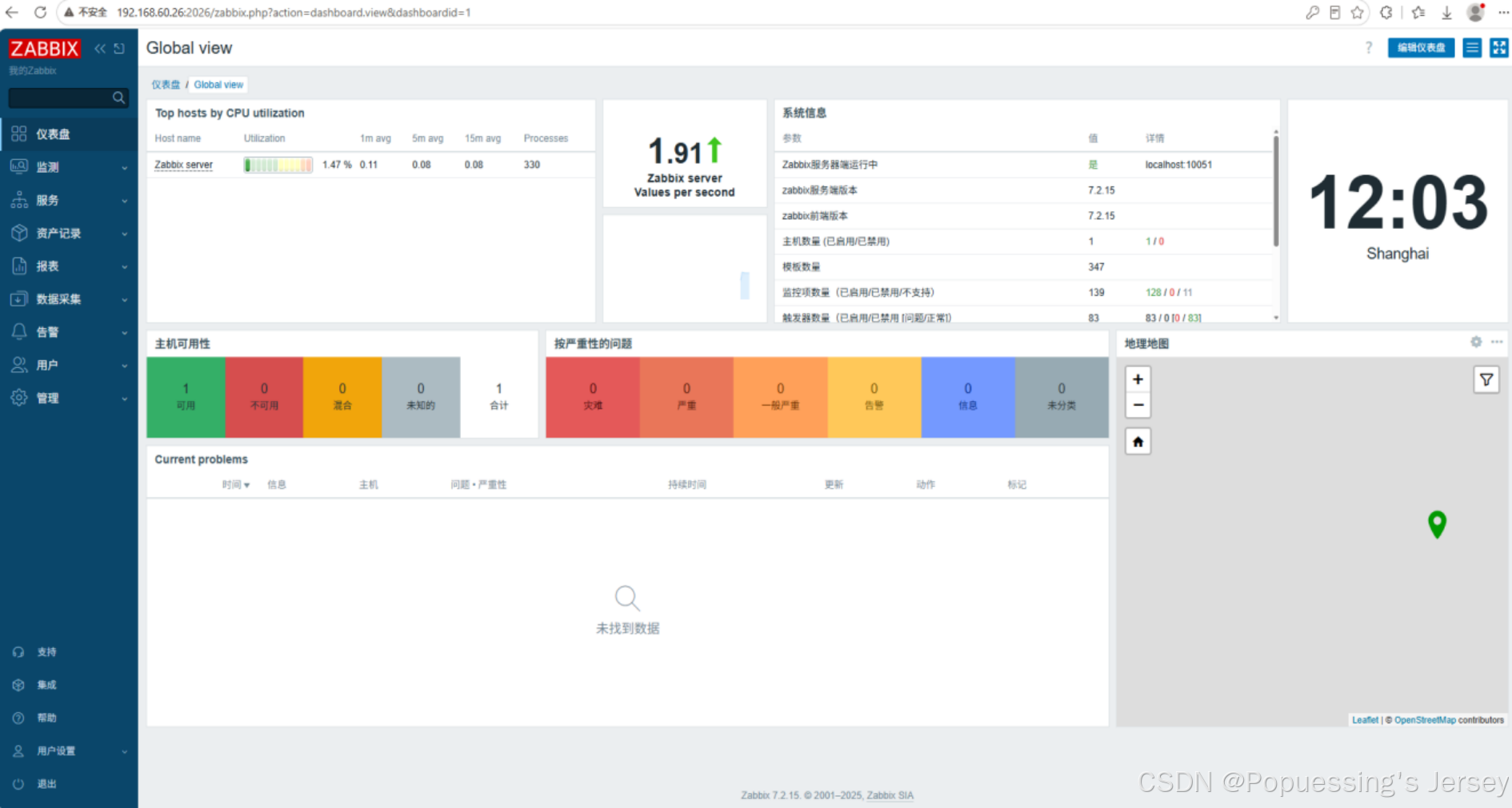
Task: Open the Zabbix SIA footer link
Action: coord(890,795)
